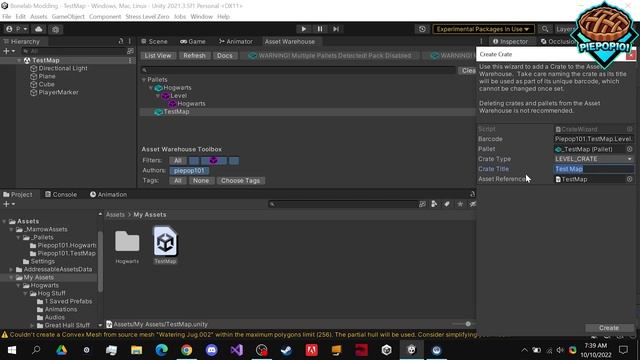
Task: Open the Asset Reference object picker circle
Action: click(629, 179)
